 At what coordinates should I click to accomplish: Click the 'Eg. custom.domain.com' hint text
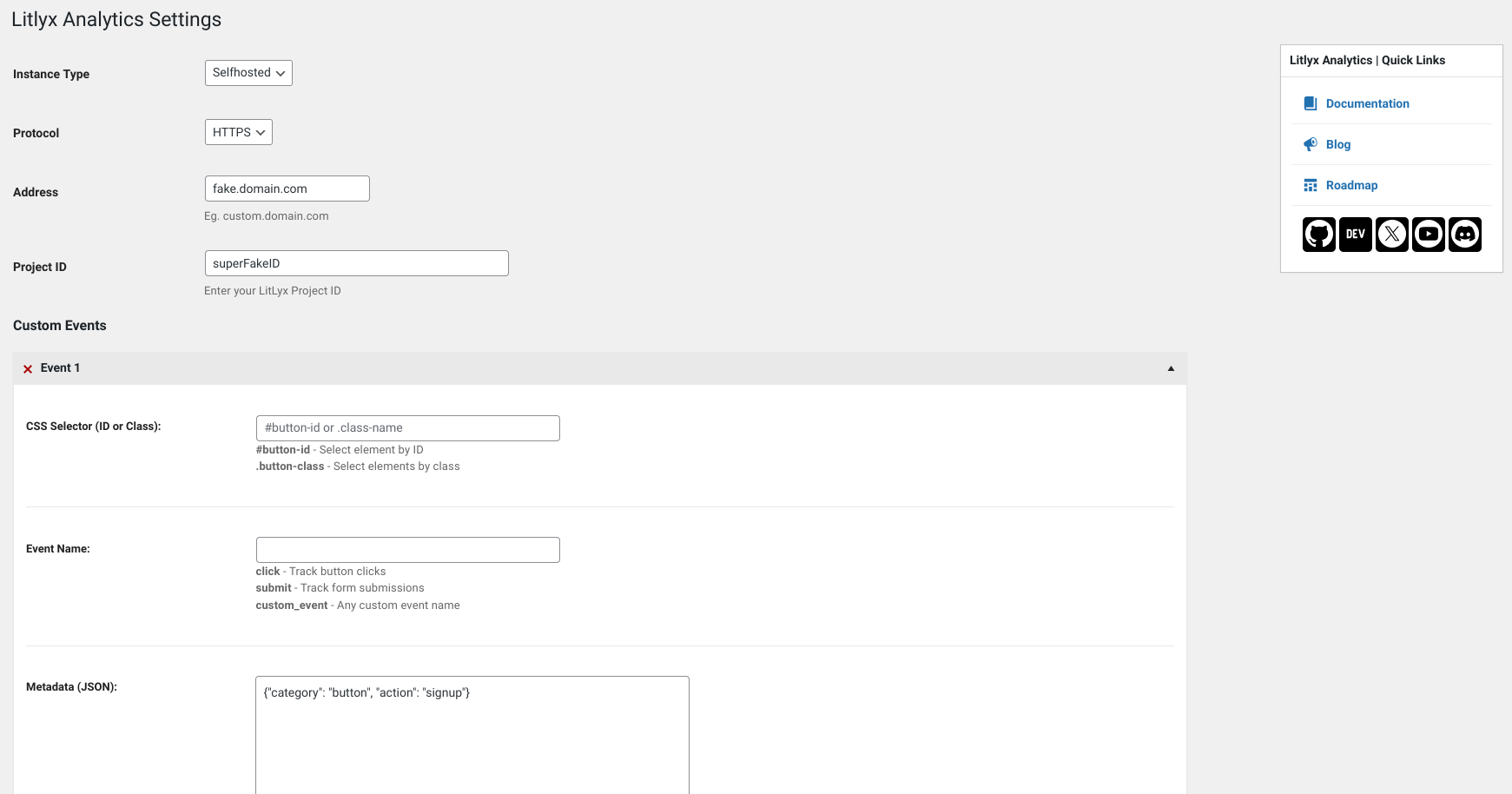pyautogui.click(x=267, y=216)
